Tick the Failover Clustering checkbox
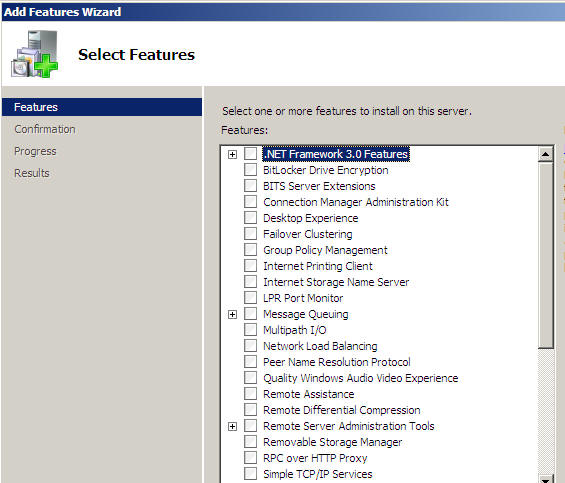The height and width of the screenshot is (483, 565). [250, 234]
